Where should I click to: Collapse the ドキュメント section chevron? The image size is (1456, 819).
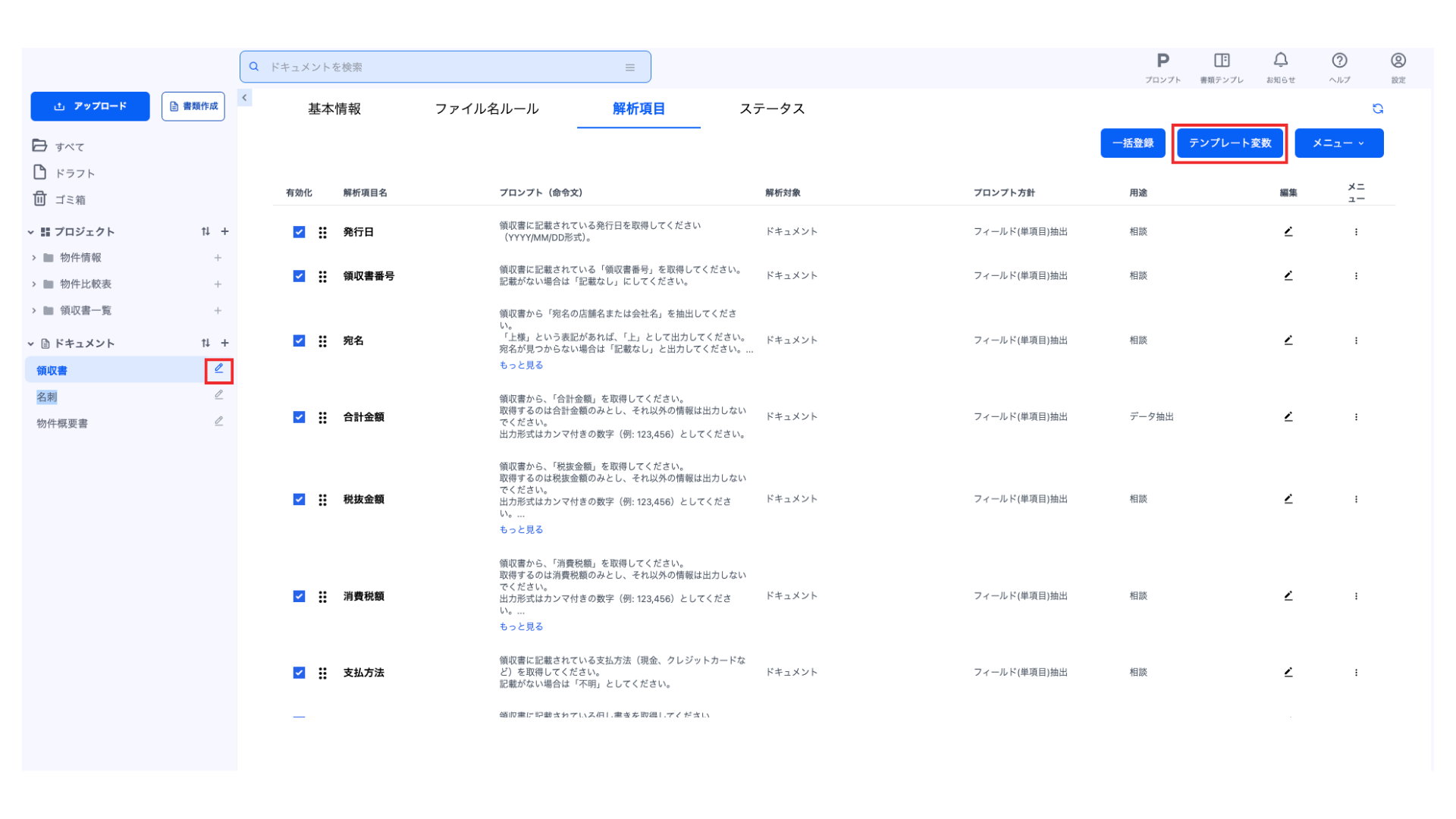31,344
